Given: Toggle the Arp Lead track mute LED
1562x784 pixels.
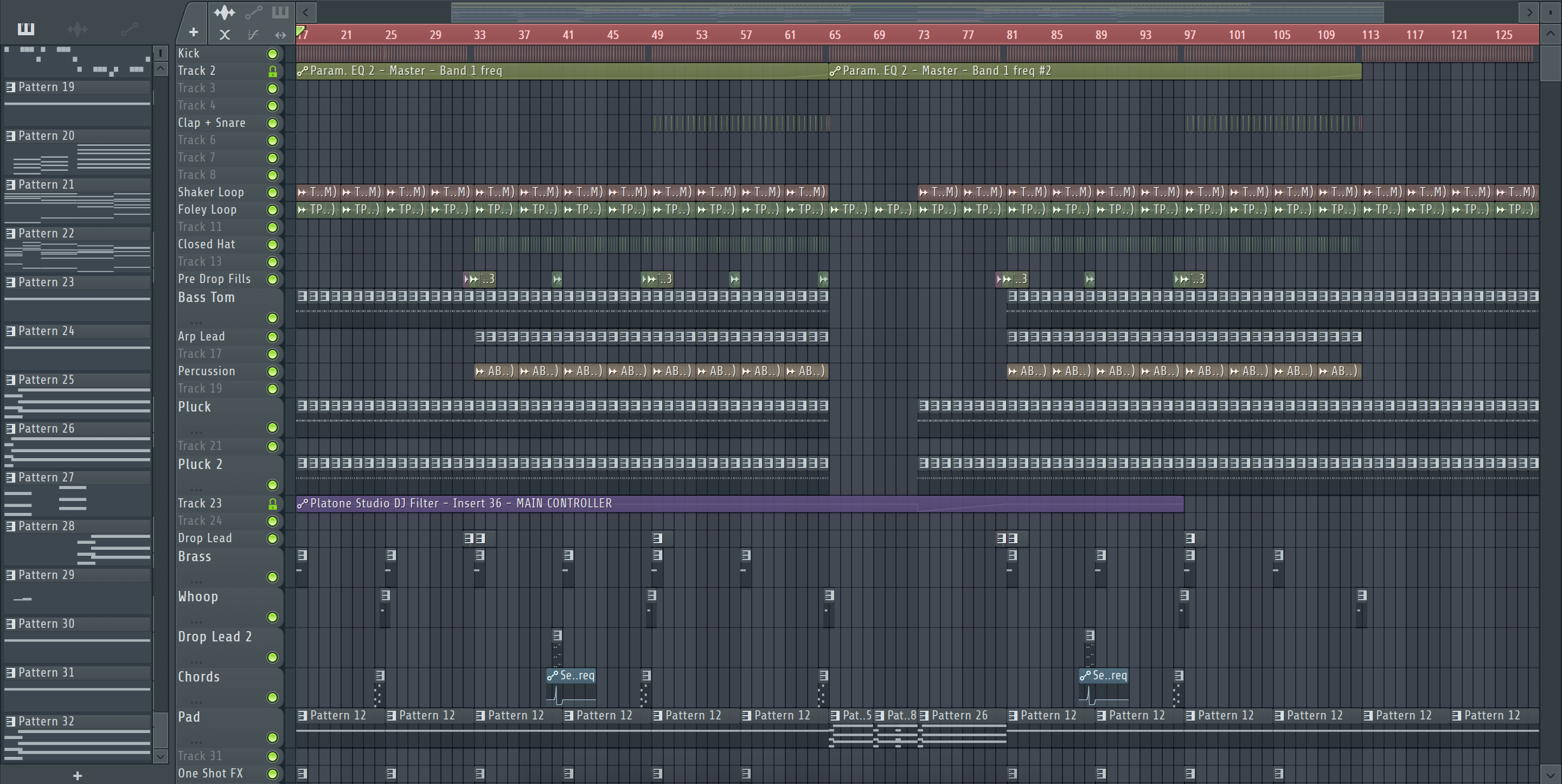Looking at the screenshot, I should tap(273, 337).
